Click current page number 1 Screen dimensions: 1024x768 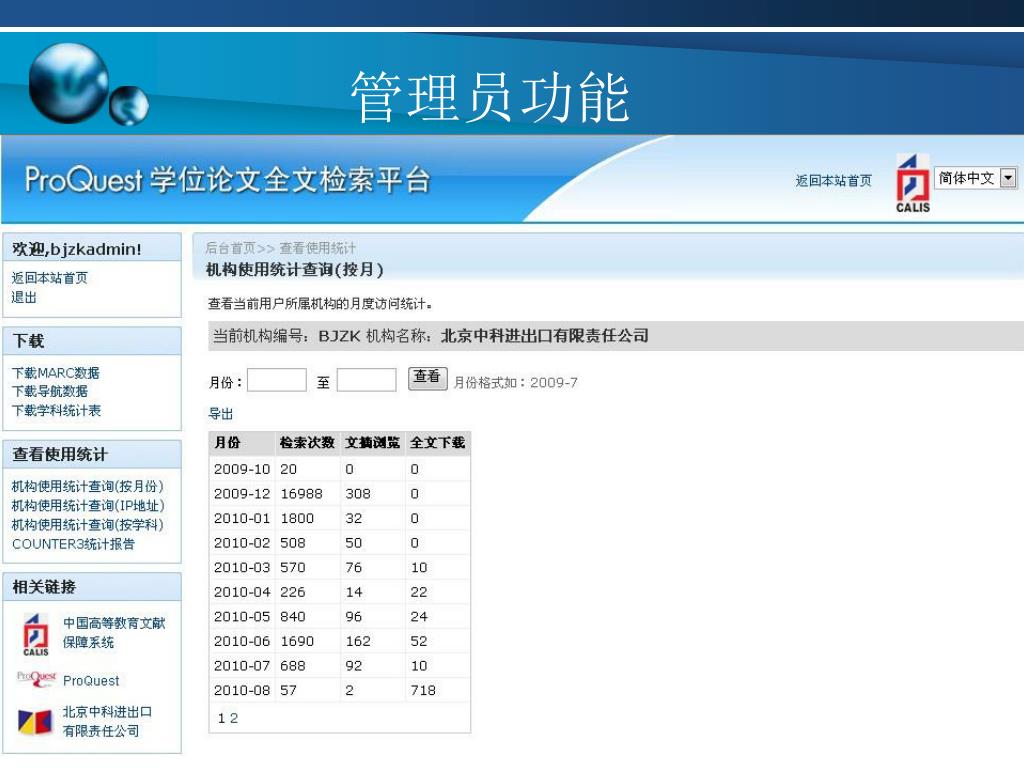click(221, 718)
